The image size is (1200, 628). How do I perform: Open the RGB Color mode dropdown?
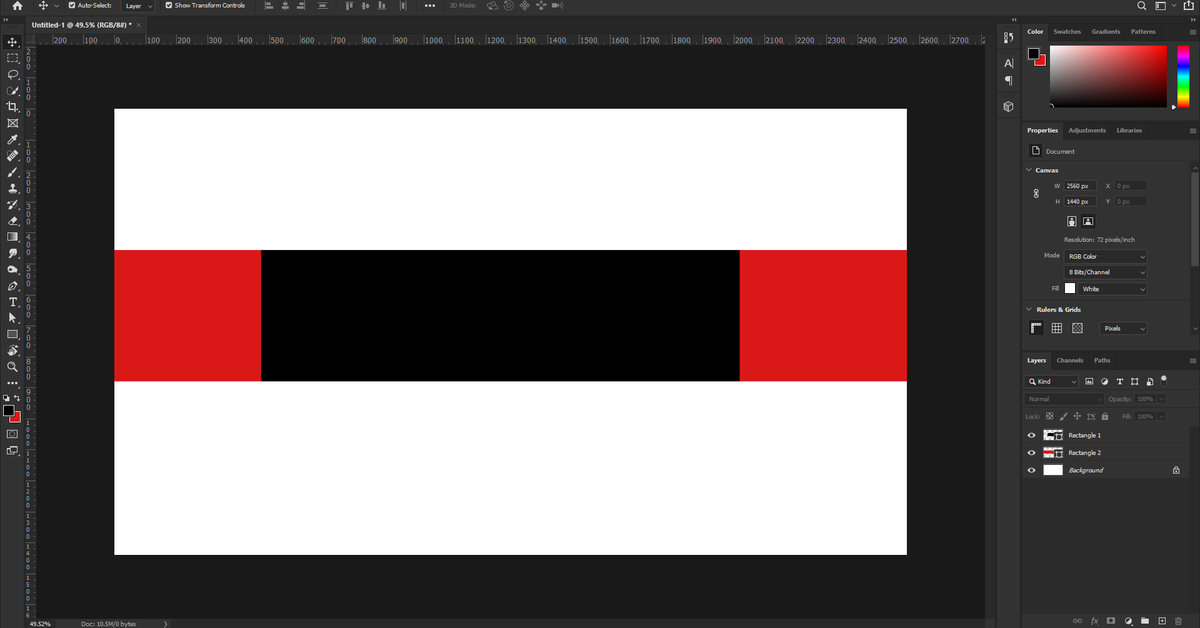[x=1105, y=257]
